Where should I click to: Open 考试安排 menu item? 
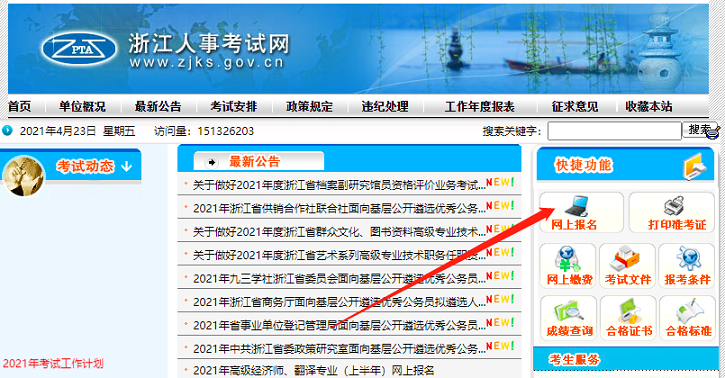tap(233, 107)
